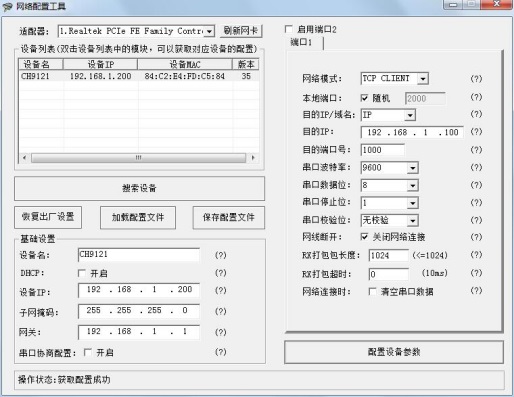Open help (?) for 子网掩码
Screen dimensions: 514x397
point(220,311)
